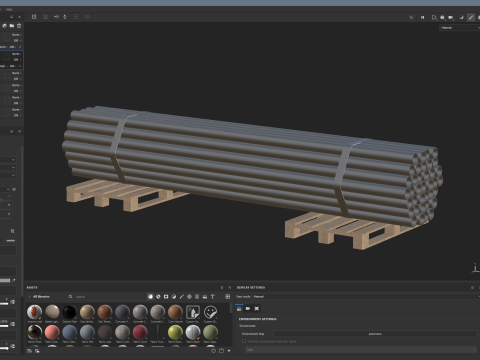The height and width of the screenshot is (360, 480).
Task: Open the resolution dropdown of selected texture set
Action: coord(17,60)
